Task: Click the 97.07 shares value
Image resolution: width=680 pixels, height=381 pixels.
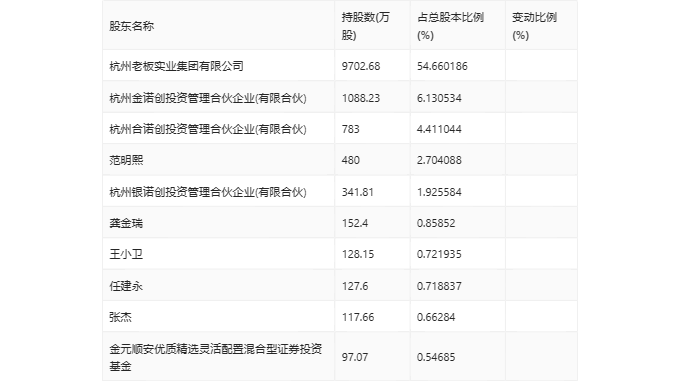Action: point(355,357)
